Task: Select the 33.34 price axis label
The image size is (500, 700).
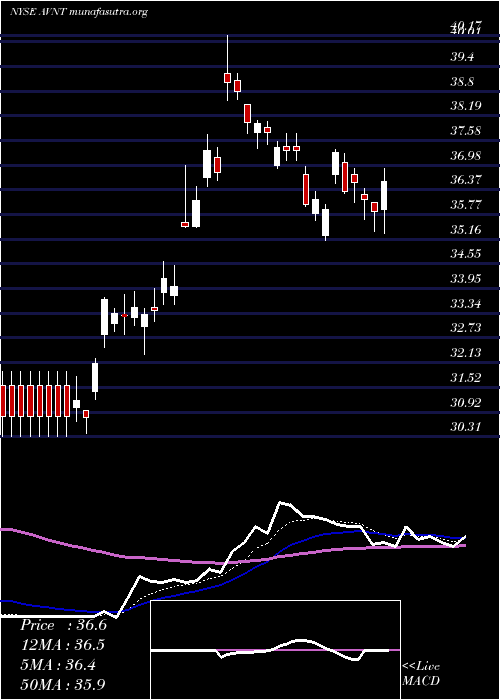Action: pos(466,304)
